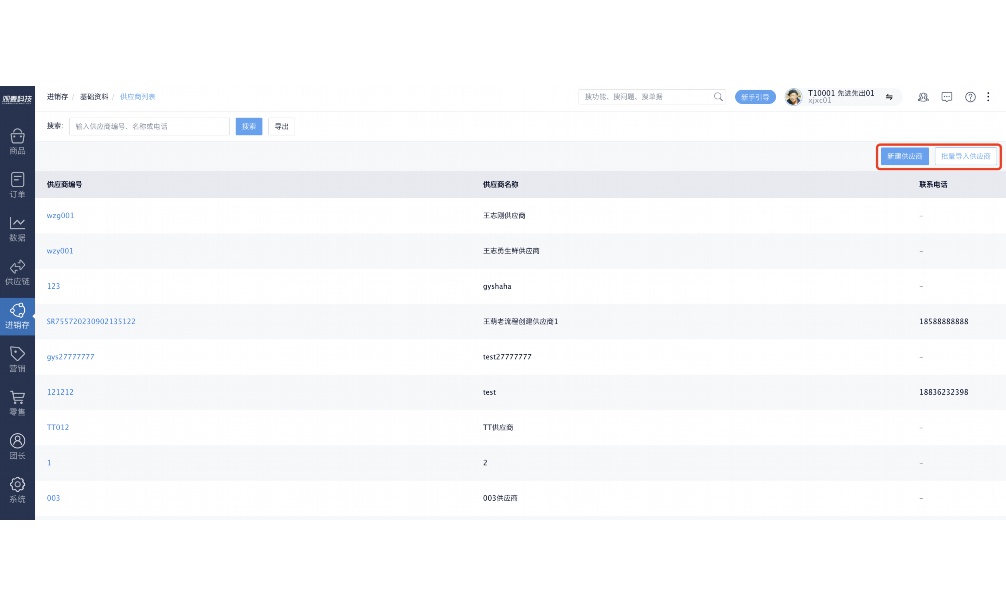Go to 订单 (Orders) in the sidebar
The height and width of the screenshot is (606, 1006).
click(17, 184)
